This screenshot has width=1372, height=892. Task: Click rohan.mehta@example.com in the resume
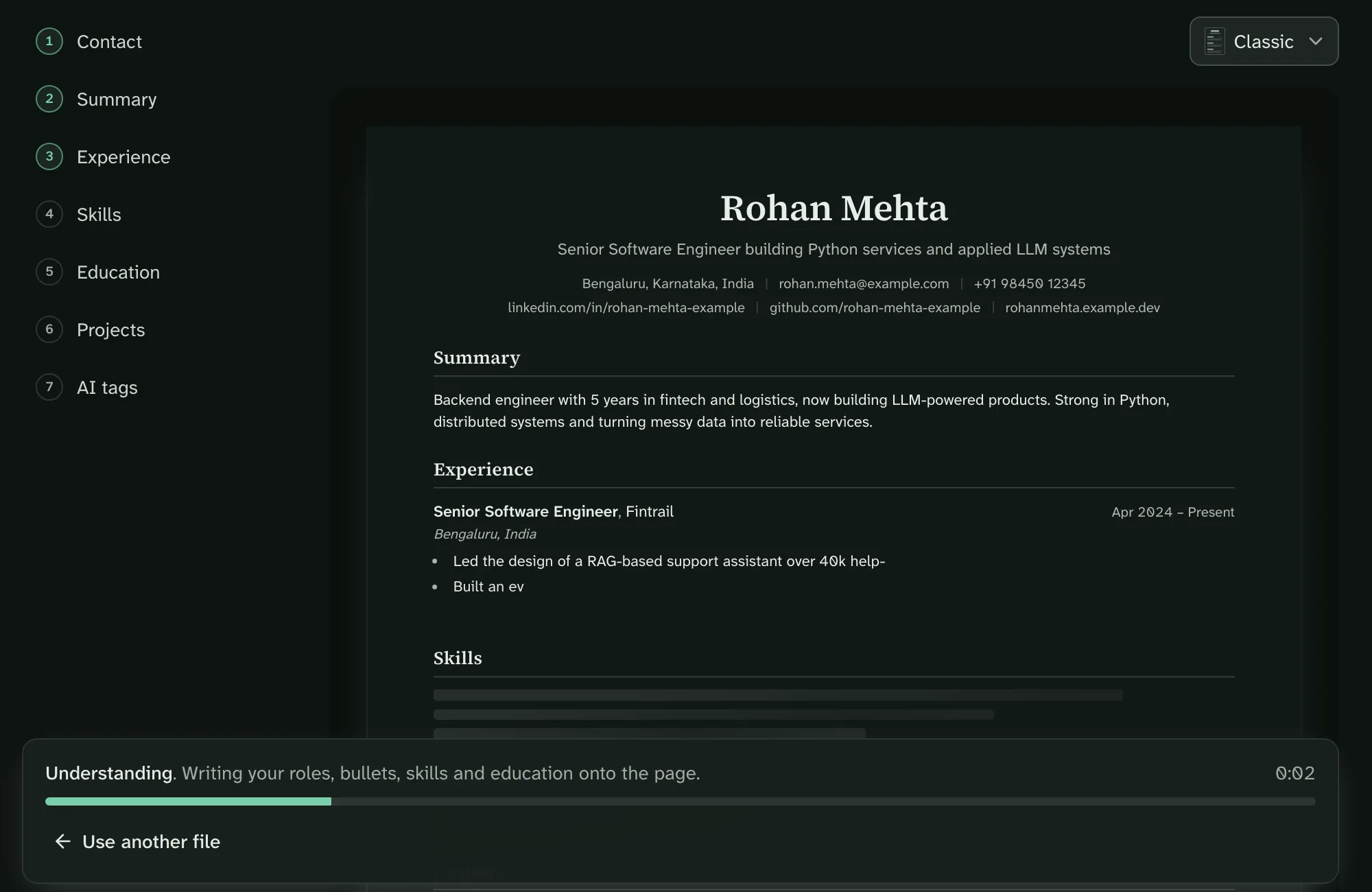point(864,283)
